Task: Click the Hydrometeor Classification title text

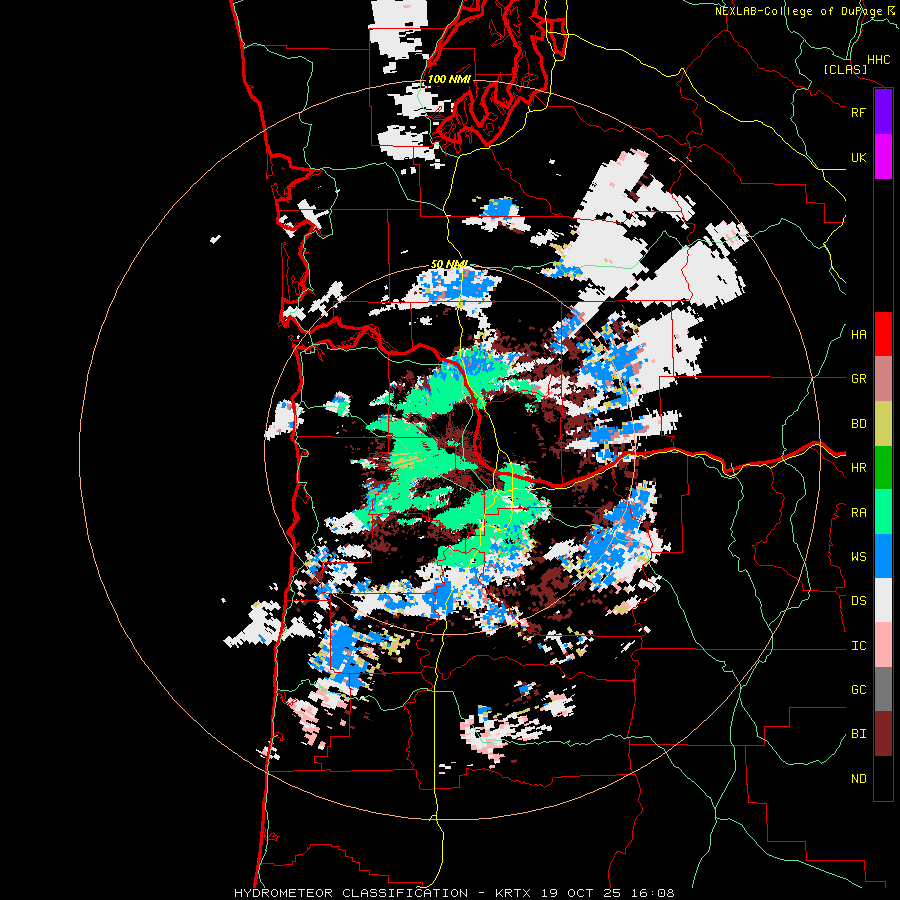Action: [351, 893]
